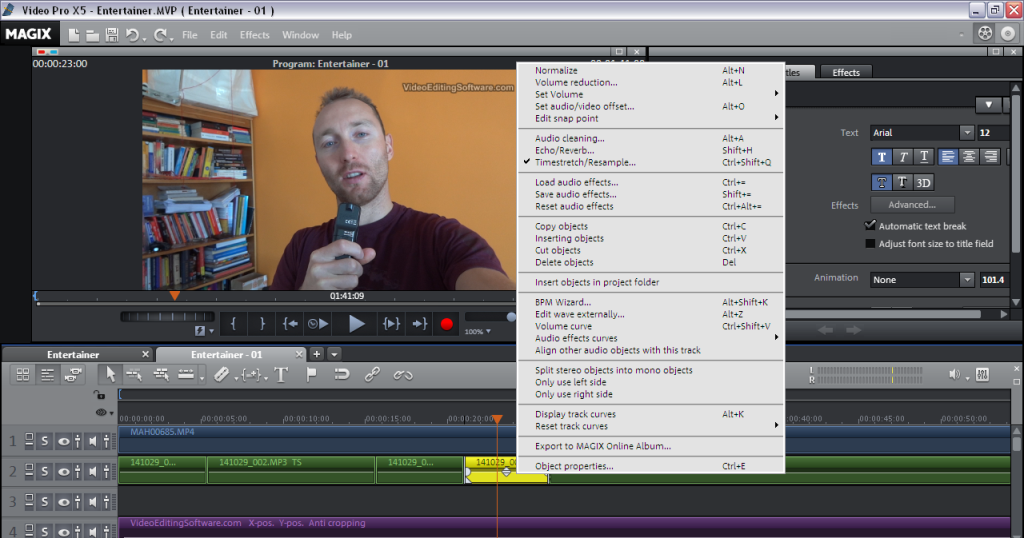Start playback with the Play button
Viewport: 1024px width, 538px height.
tap(356, 323)
